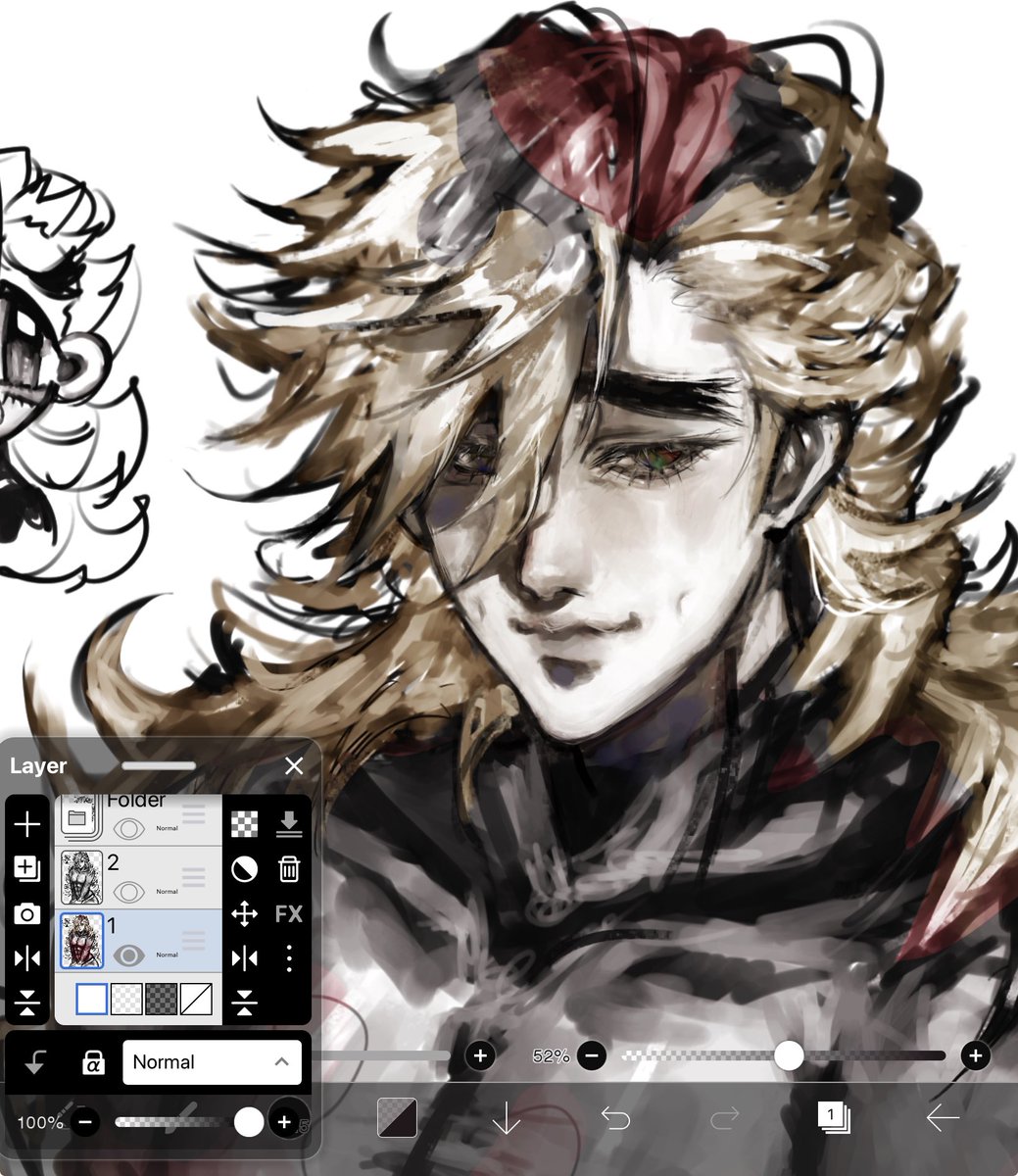Toggle alpha lock for the layer
Image resolution: width=1018 pixels, height=1176 pixels.
[x=92, y=1062]
